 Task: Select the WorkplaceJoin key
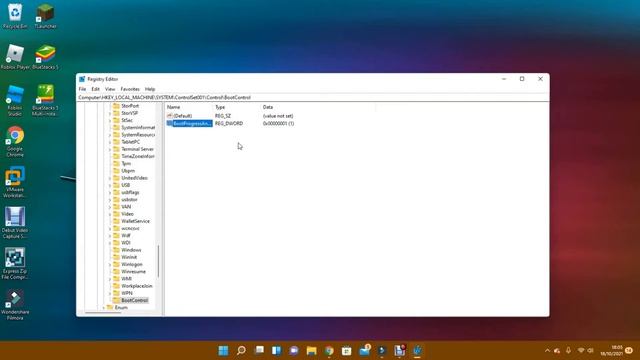coord(136,286)
